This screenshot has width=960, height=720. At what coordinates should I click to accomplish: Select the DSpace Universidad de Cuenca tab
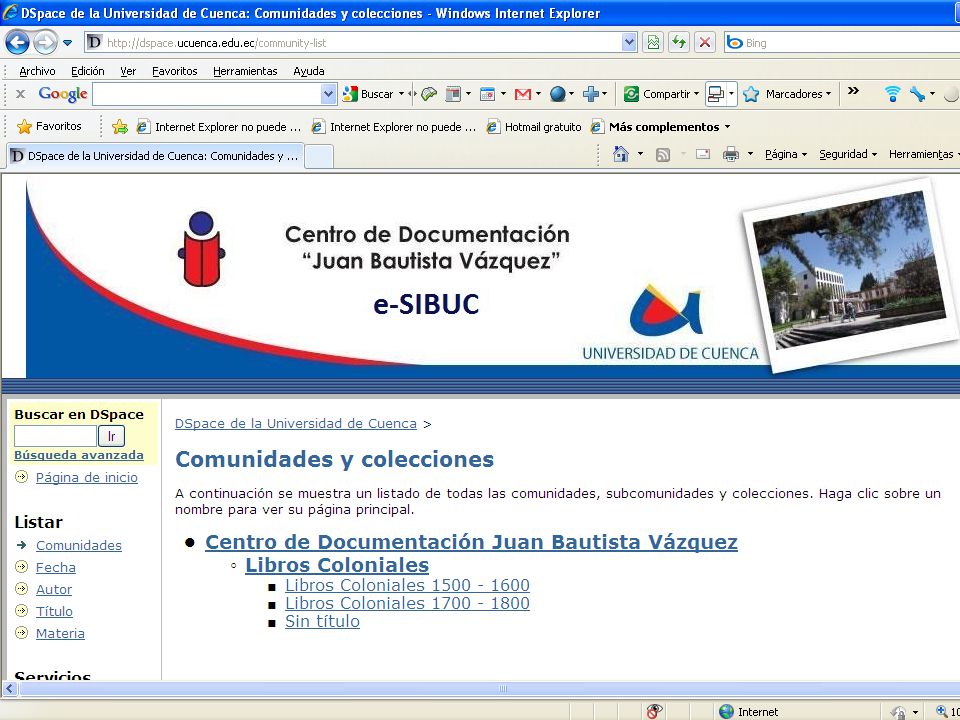(x=155, y=156)
